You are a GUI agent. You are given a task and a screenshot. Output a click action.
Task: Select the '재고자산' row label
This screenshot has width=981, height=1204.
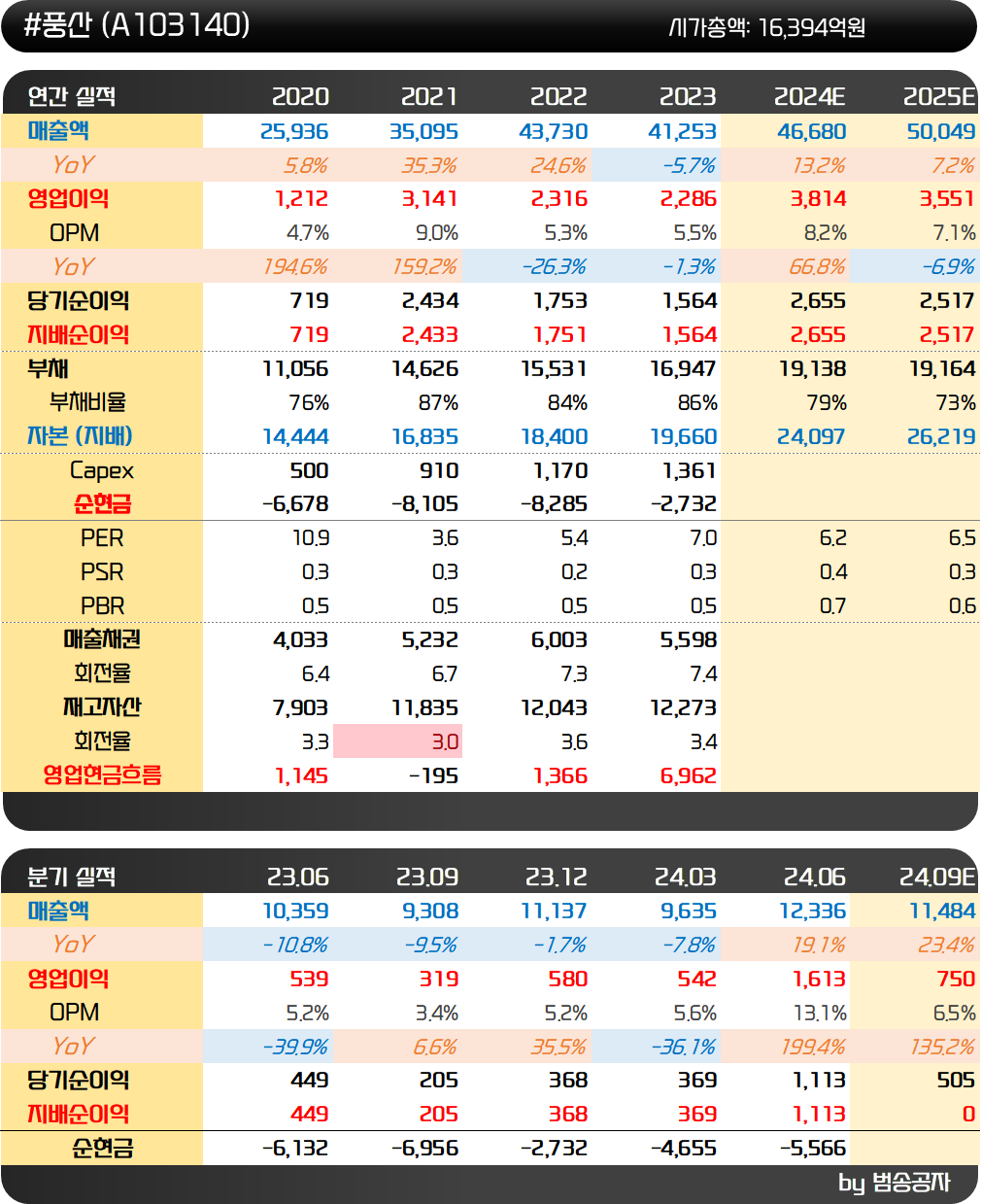tap(102, 707)
